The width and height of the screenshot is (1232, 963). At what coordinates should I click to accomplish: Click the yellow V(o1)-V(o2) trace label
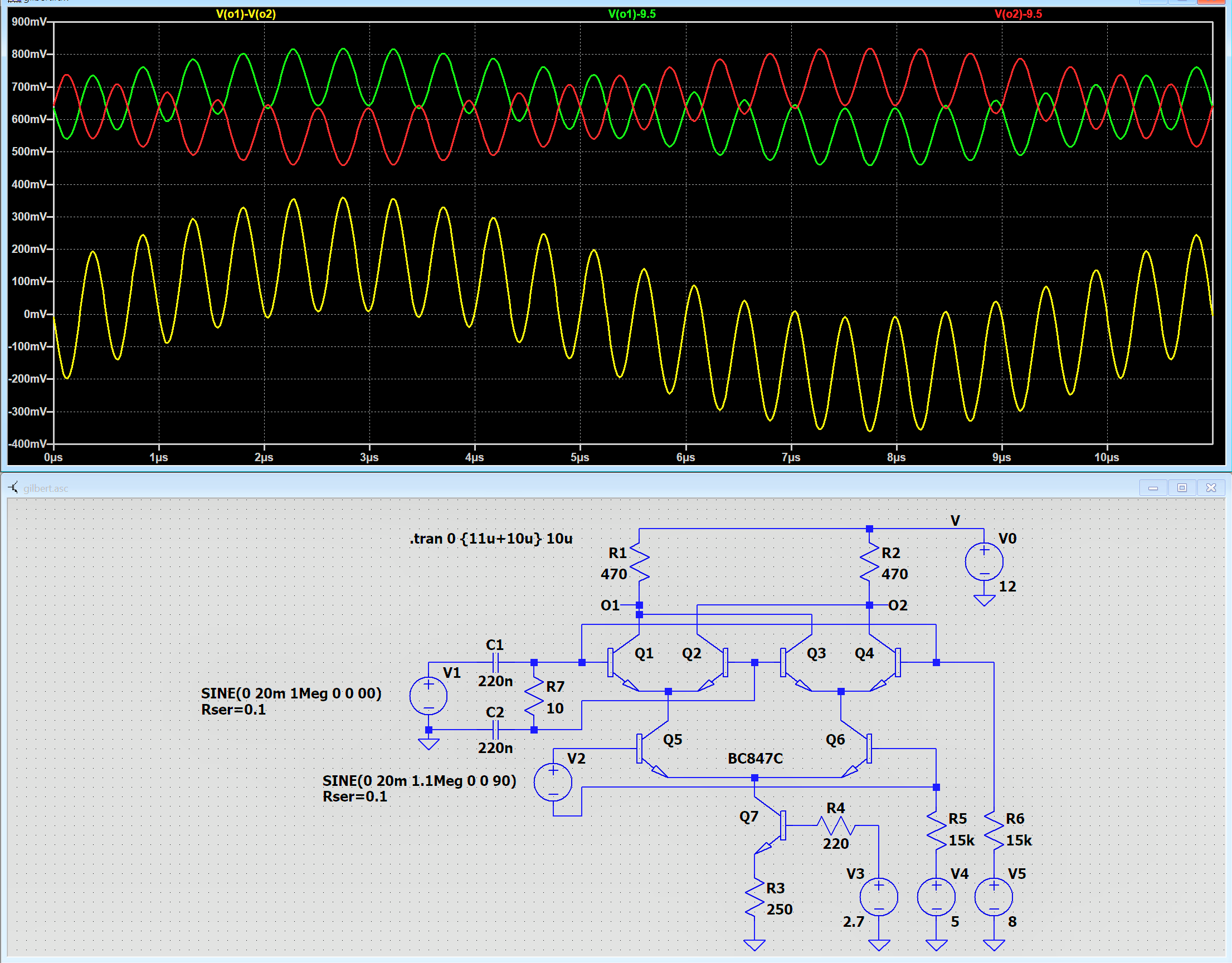click(246, 13)
